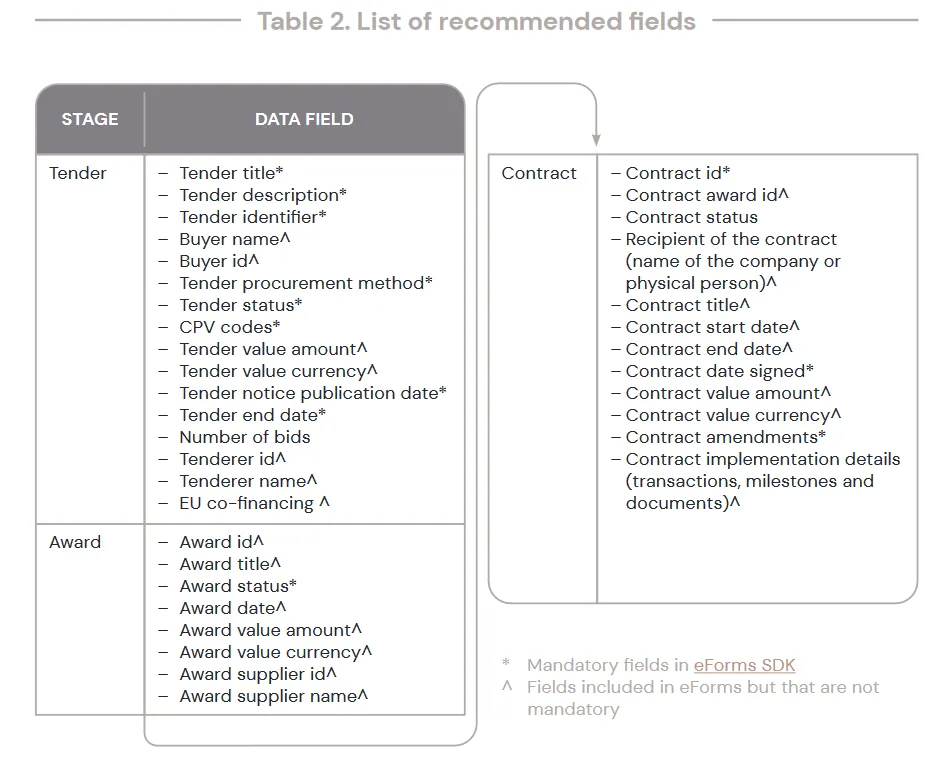Click the STAGE column header
Screen dimensions: 942x765
click(x=90, y=119)
